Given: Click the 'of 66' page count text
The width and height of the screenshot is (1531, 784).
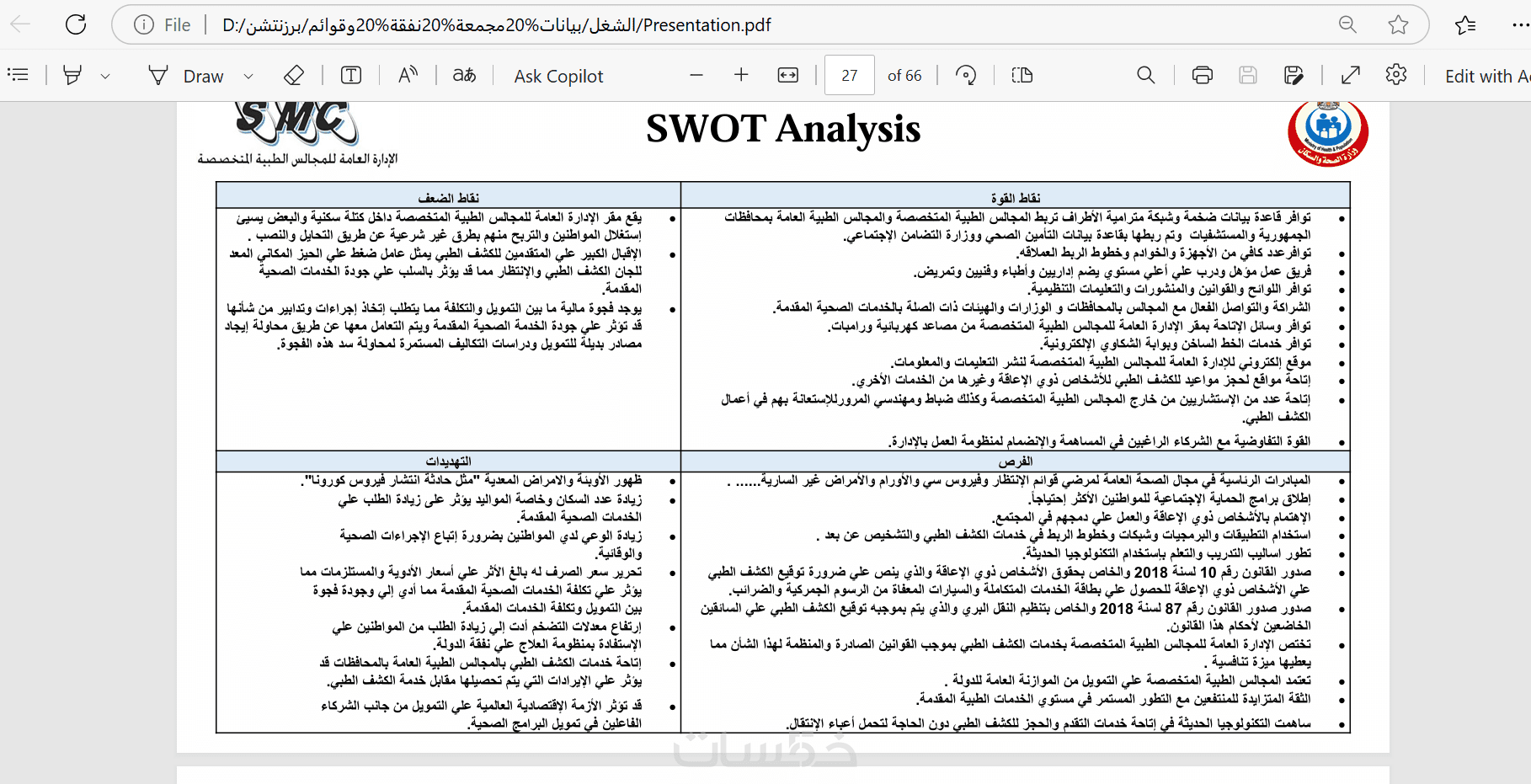Looking at the screenshot, I should tap(904, 76).
